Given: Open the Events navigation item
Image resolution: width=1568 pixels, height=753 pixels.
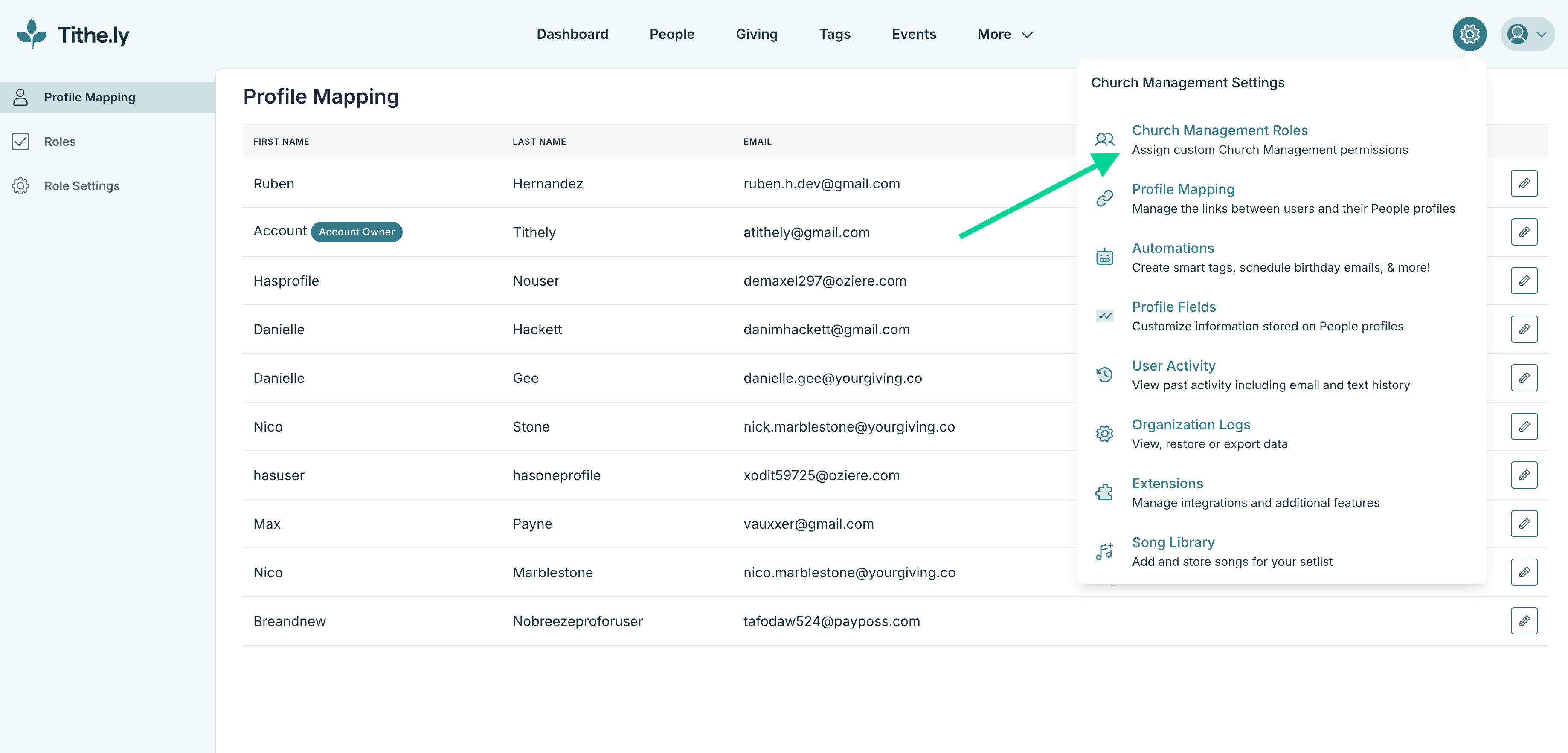Looking at the screenshot, I should pos(914,34).
